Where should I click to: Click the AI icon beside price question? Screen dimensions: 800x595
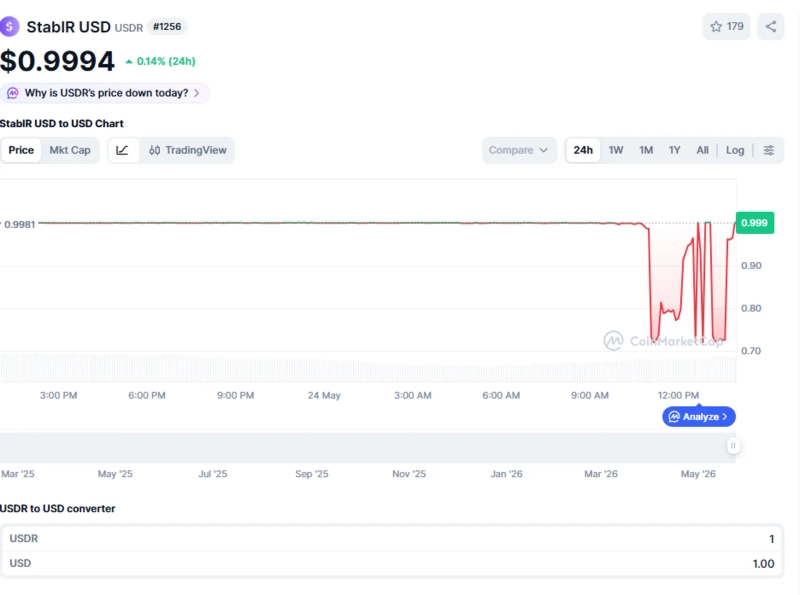[x=13, y=93]
